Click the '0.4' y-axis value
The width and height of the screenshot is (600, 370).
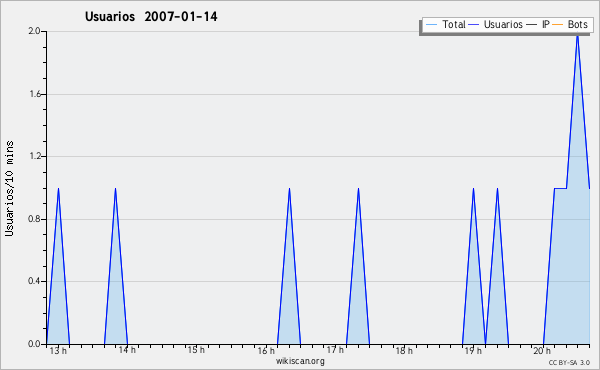34,281
